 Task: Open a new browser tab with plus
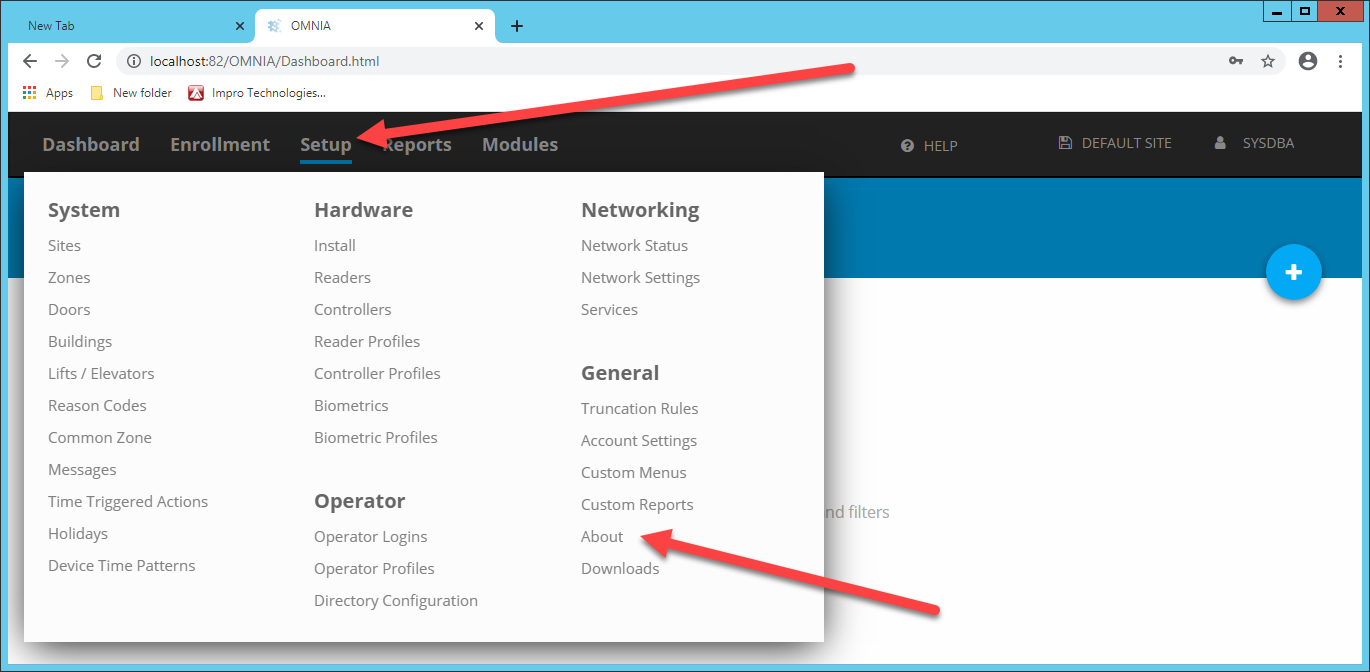point(517,26)
